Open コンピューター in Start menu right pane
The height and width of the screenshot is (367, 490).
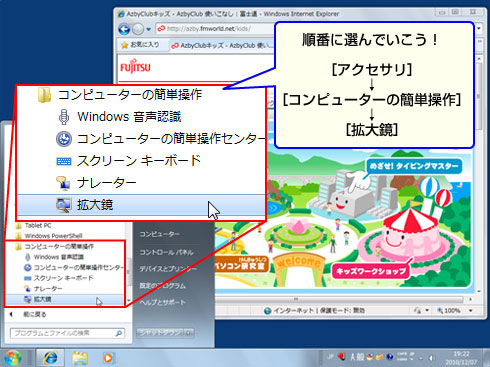tap(159, 234)
